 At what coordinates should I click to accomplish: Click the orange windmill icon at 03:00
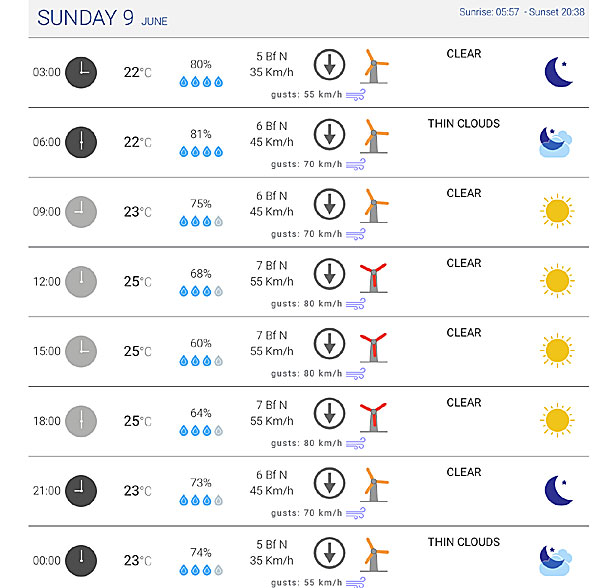374,66
